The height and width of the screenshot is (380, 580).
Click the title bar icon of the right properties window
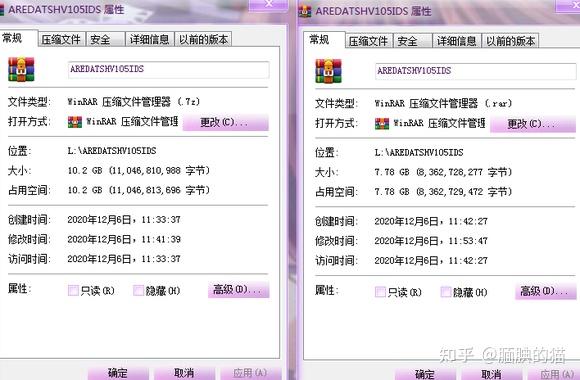(x=304, y=11)
